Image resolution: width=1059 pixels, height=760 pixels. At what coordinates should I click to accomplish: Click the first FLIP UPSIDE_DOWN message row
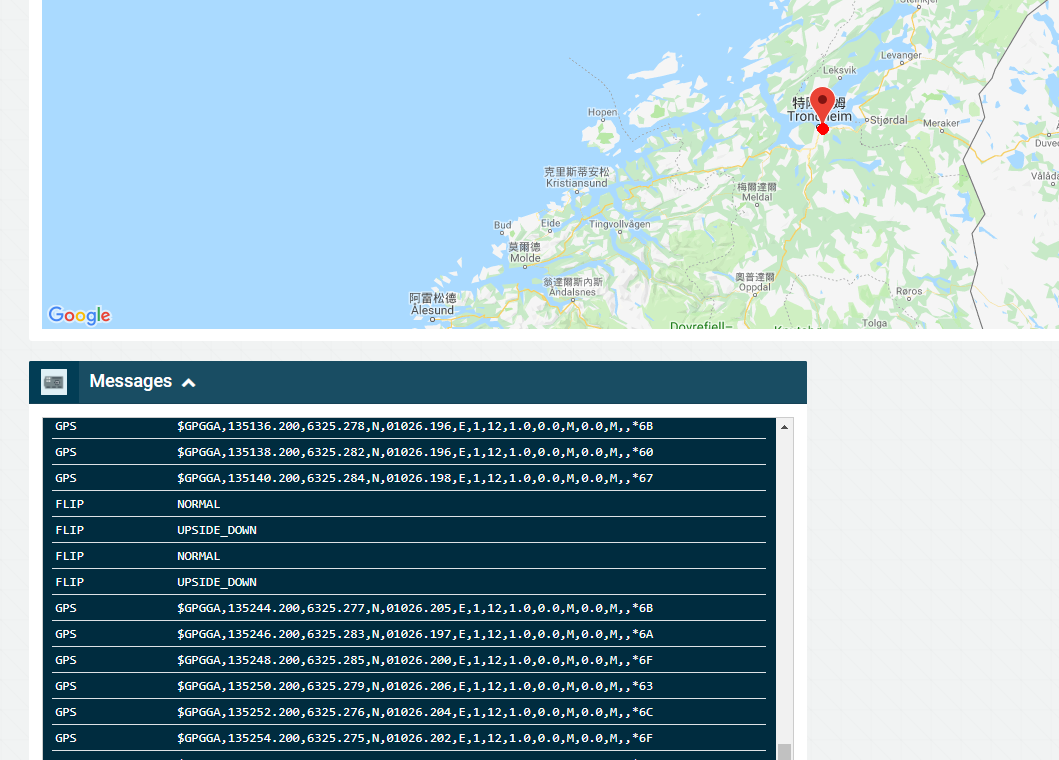(410, 530)
